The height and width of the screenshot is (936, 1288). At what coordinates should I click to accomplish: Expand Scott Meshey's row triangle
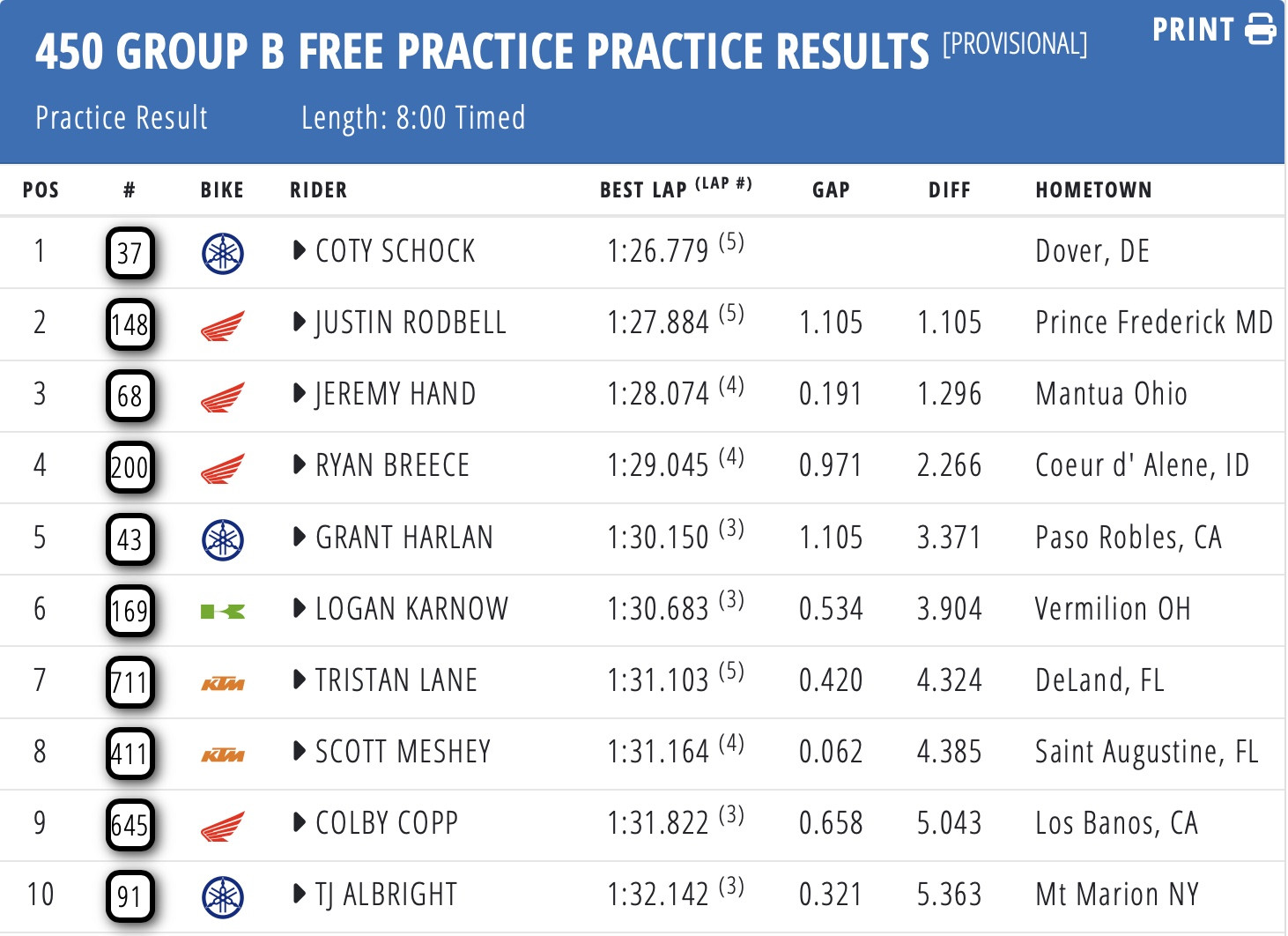pos(300,752)
